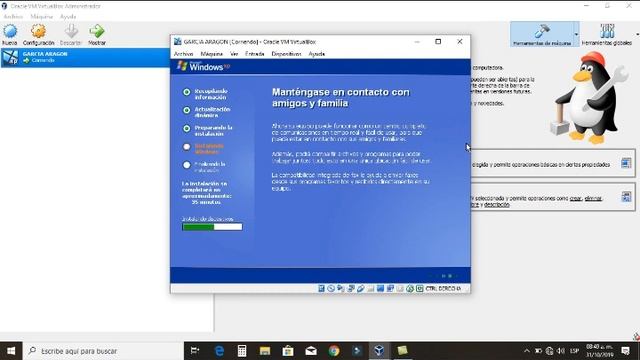Launch Google Chrome from the taskbar
The image size is (640, 360).
[334, 351]
